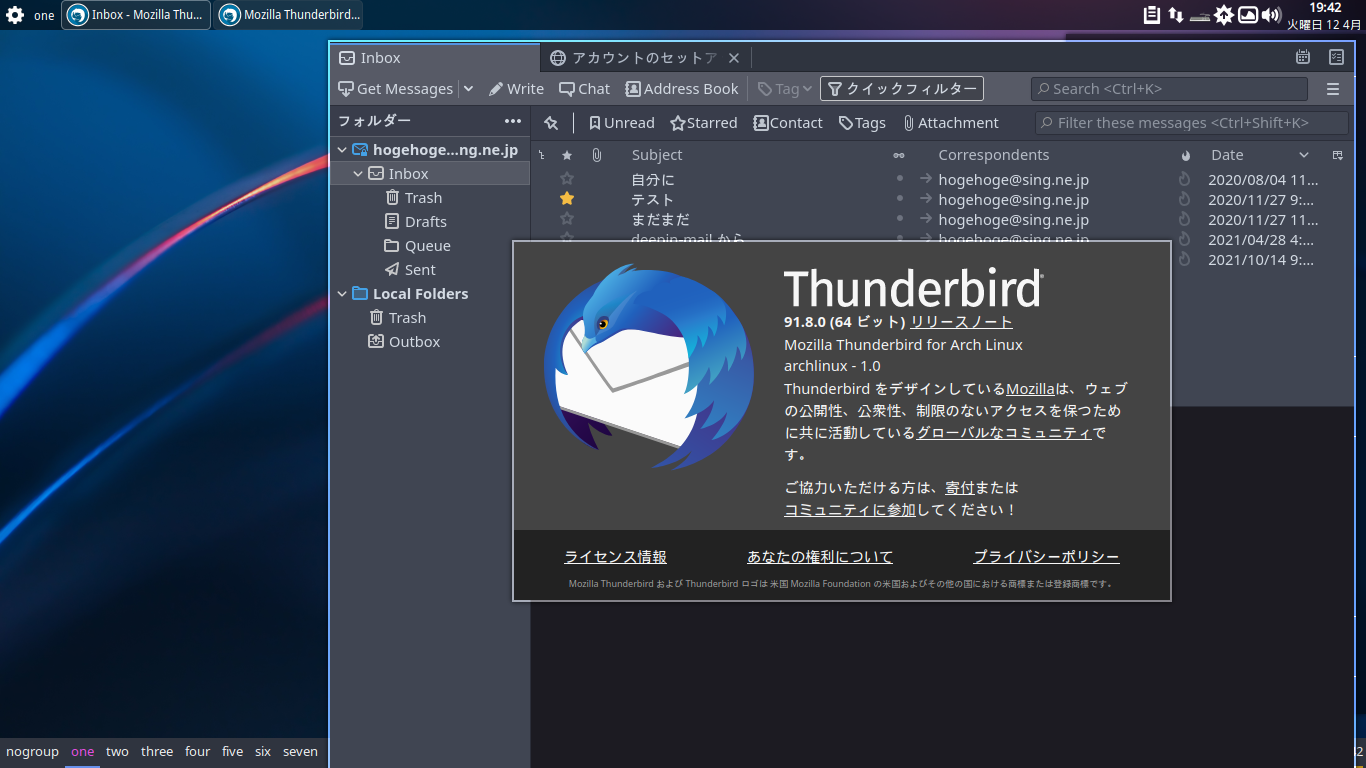Unstar the テスト message

pyautogui.click(x=567, y=199)
